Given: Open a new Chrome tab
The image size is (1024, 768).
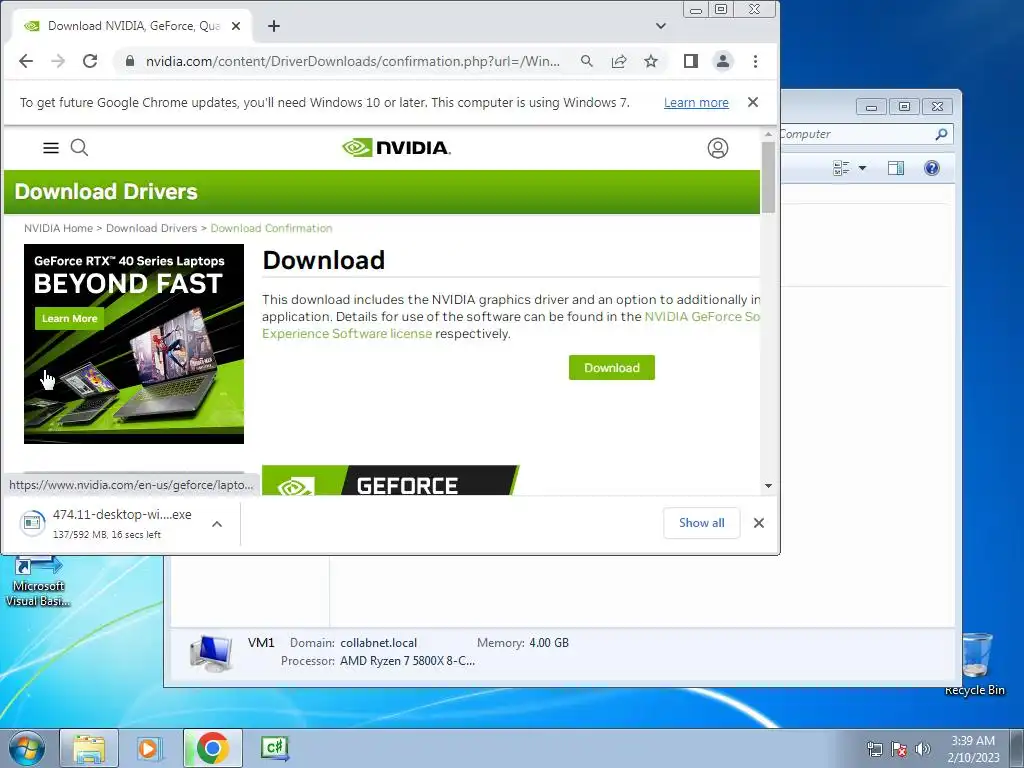Looking at the screenshot, I should click(x=274, y=26).
